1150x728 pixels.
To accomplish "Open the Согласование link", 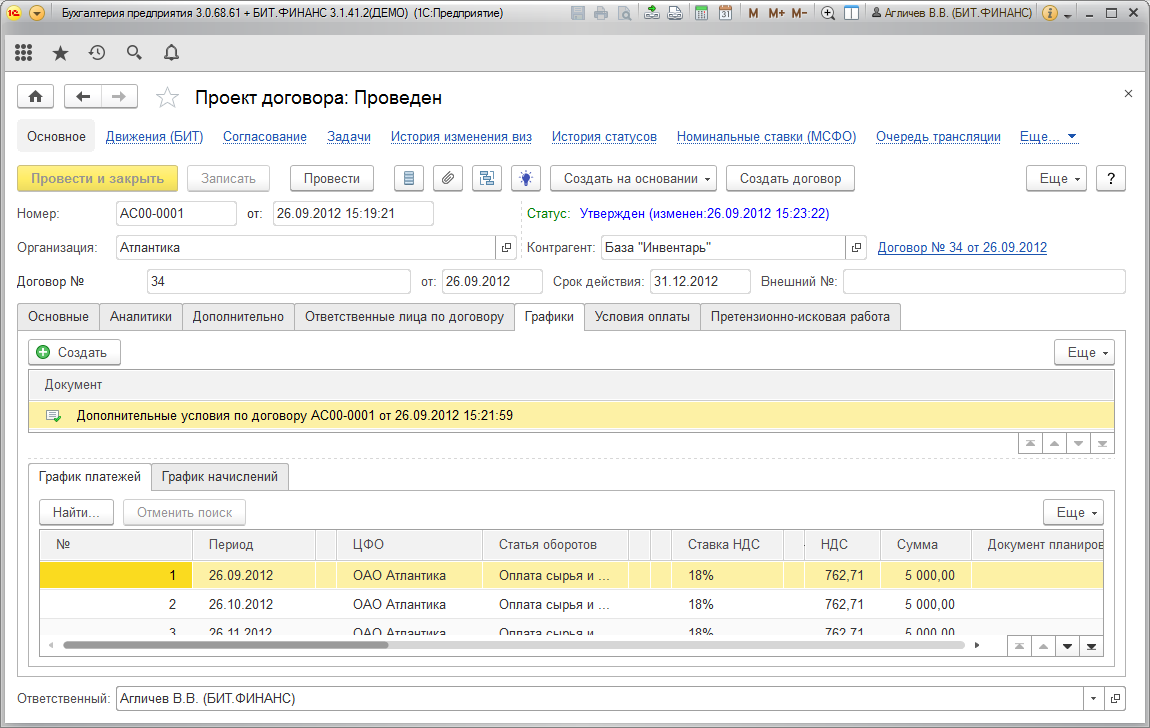I will (x=265, y=136).
